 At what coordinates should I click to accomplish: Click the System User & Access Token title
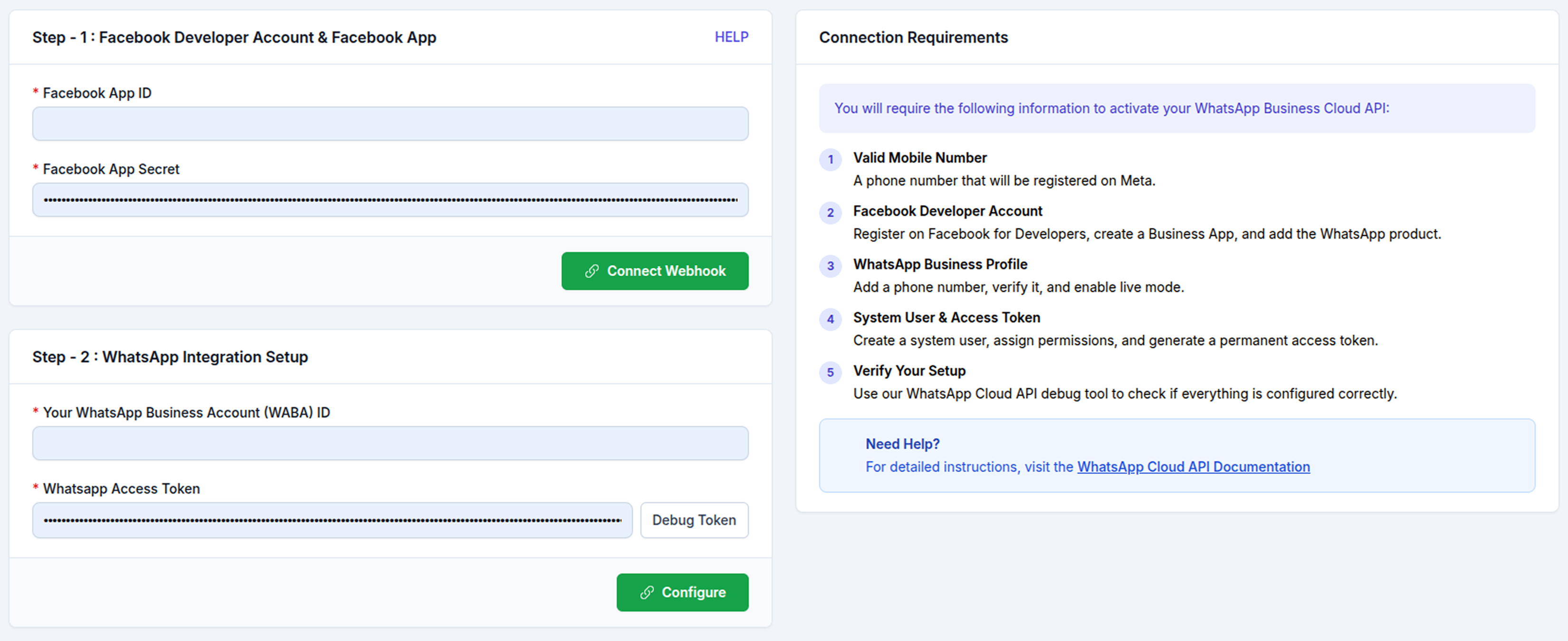tap(946, 318)
